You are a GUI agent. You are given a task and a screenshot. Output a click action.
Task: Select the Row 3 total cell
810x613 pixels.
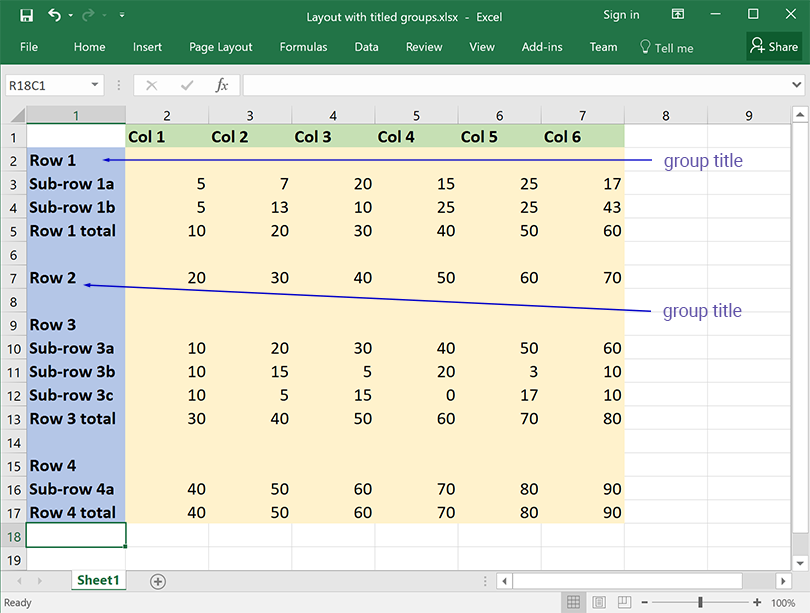click(76, 419)
